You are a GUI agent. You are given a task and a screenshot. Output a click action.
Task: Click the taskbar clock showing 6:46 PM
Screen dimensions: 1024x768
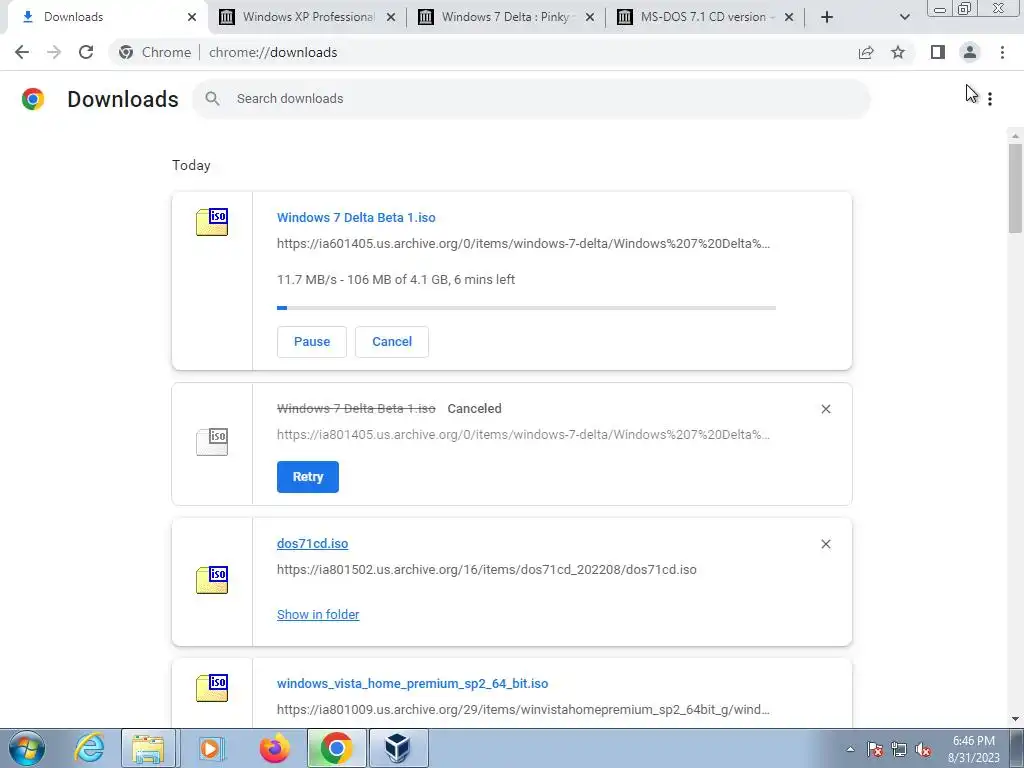coord(974,749)
